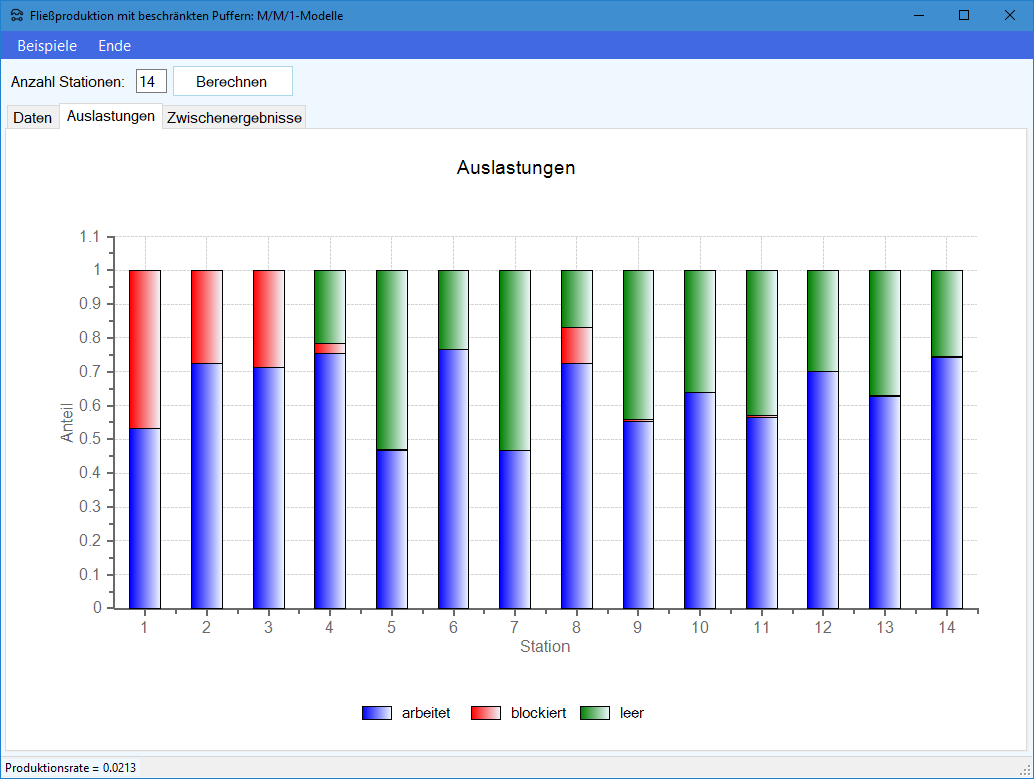This screenshot has height=779, width=1034.
Task: Click the green empty segment of station 7
Action: tap(515, 360)
